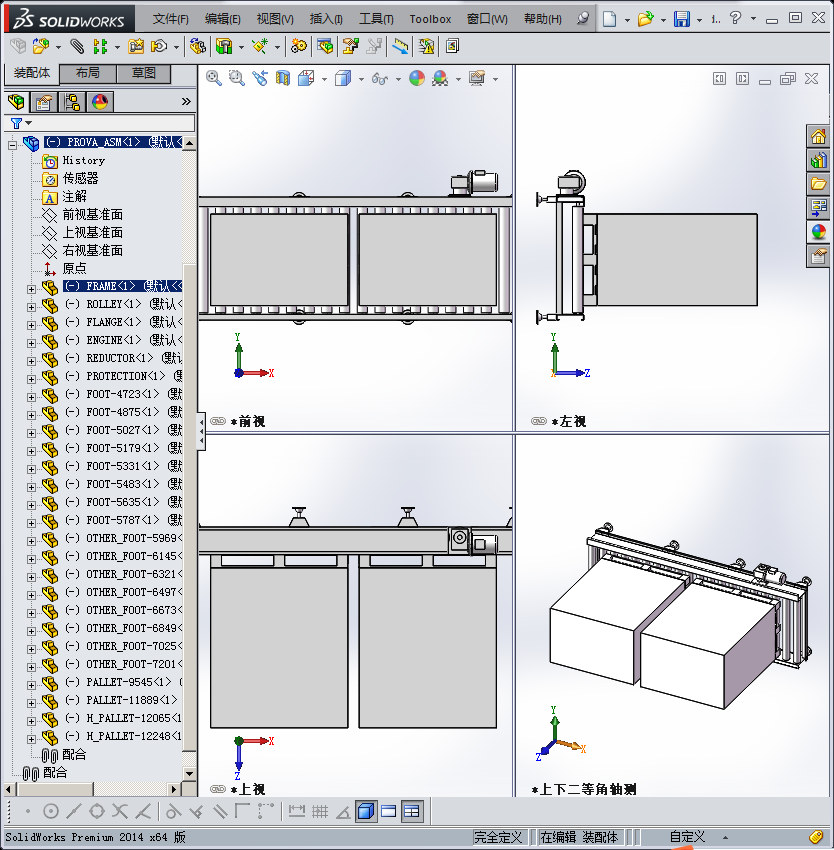Click the feature tree horizontal scrollbar right arrow

[174, 789]
